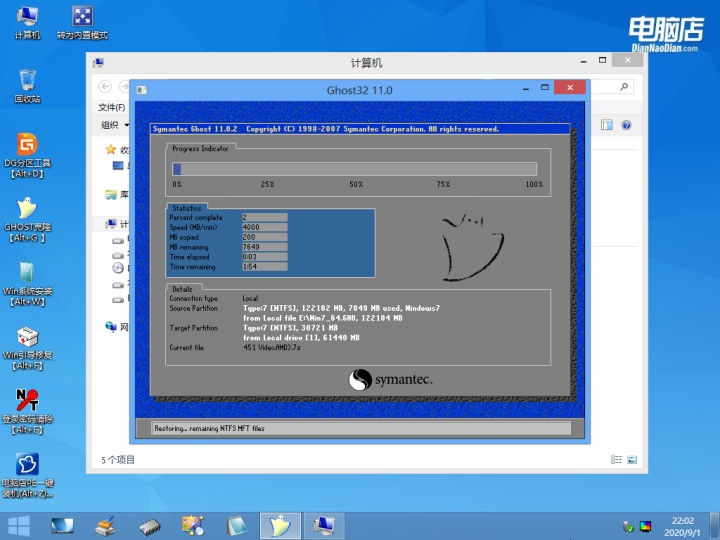This screenshot has height=540, width=720.
Task: Click the colorful picture taskbar icon
Action: point(192,526)
